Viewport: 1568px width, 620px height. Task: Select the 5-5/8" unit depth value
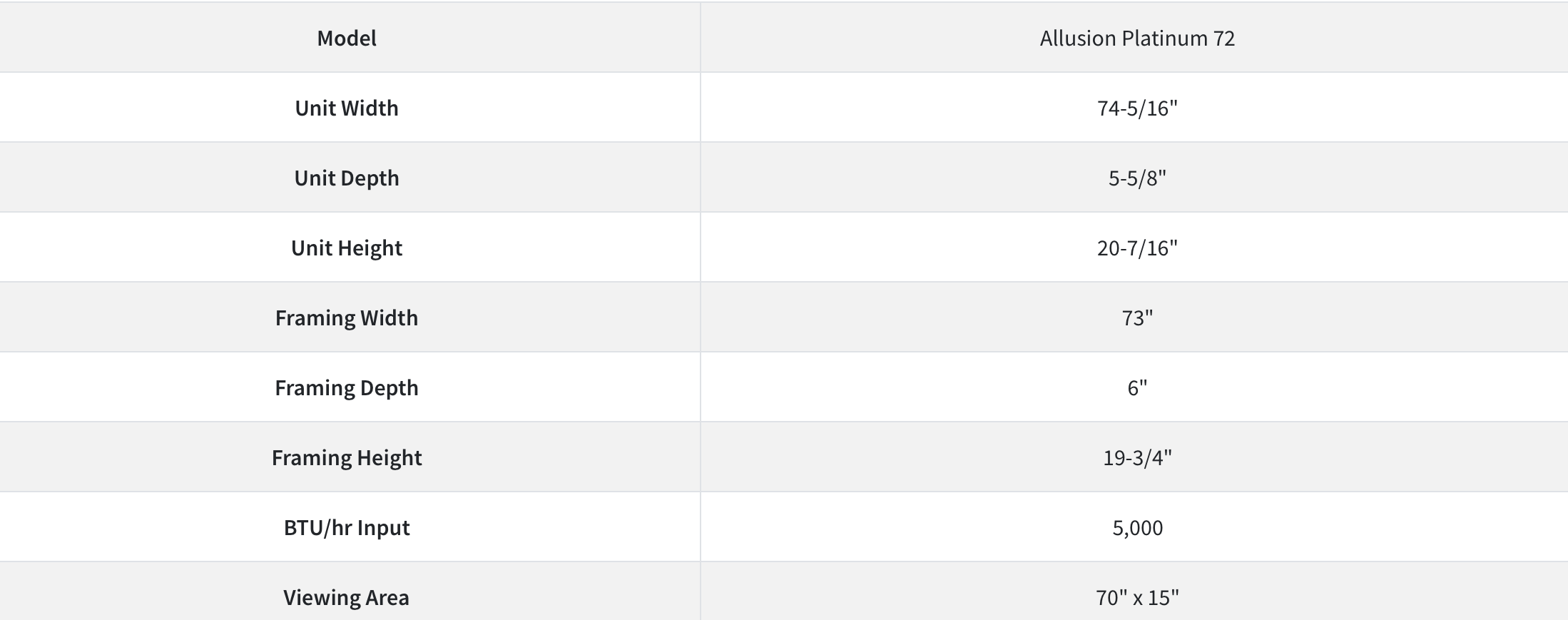[x=1137, y=178]
